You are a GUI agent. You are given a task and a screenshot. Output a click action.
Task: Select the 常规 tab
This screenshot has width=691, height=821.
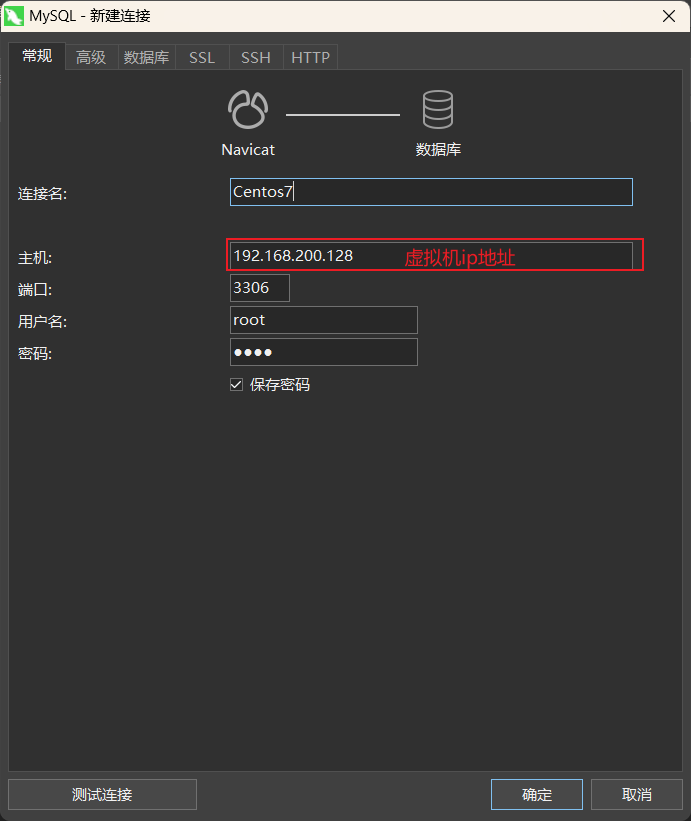[x=37, y=56]
